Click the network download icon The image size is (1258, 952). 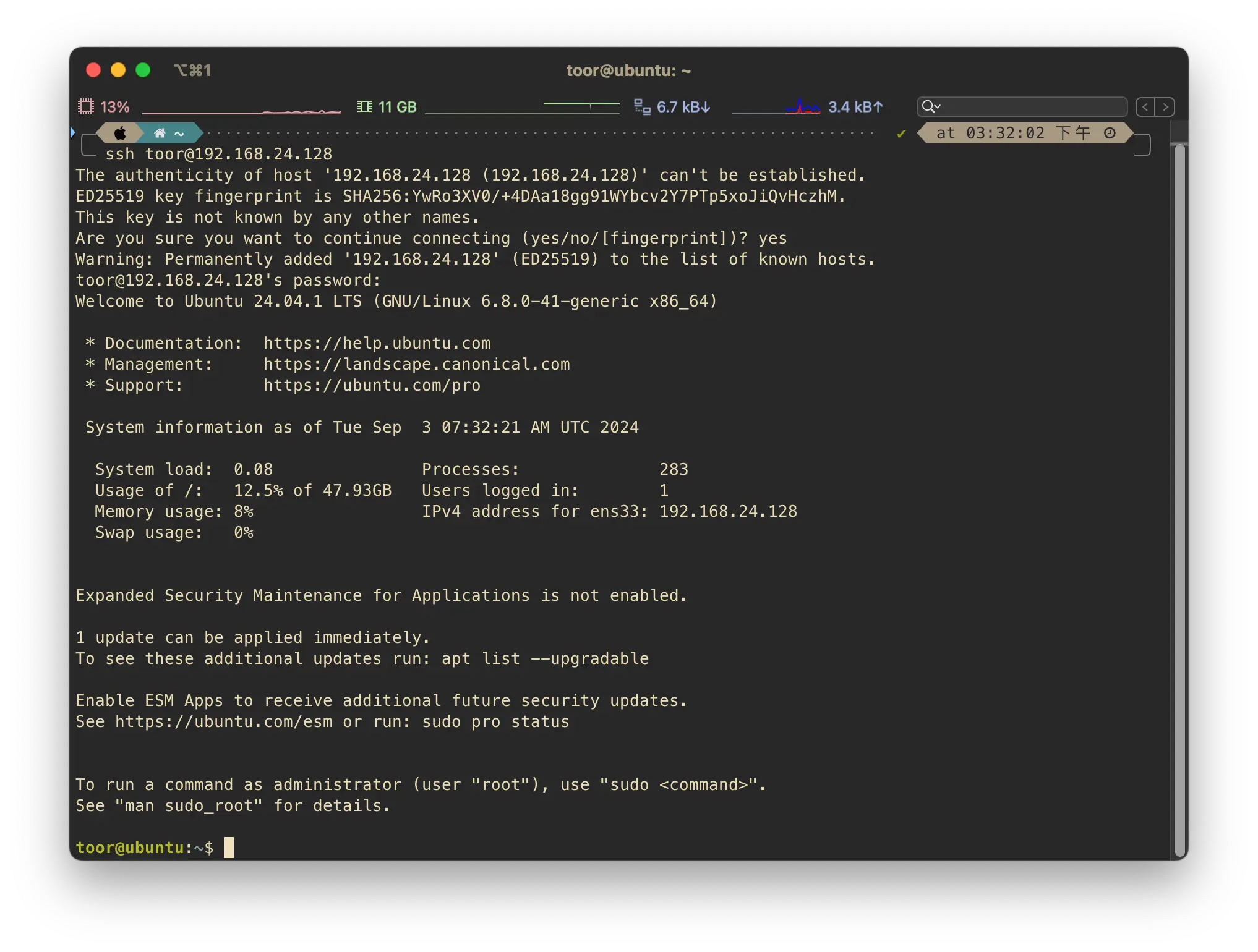point(642,107)
